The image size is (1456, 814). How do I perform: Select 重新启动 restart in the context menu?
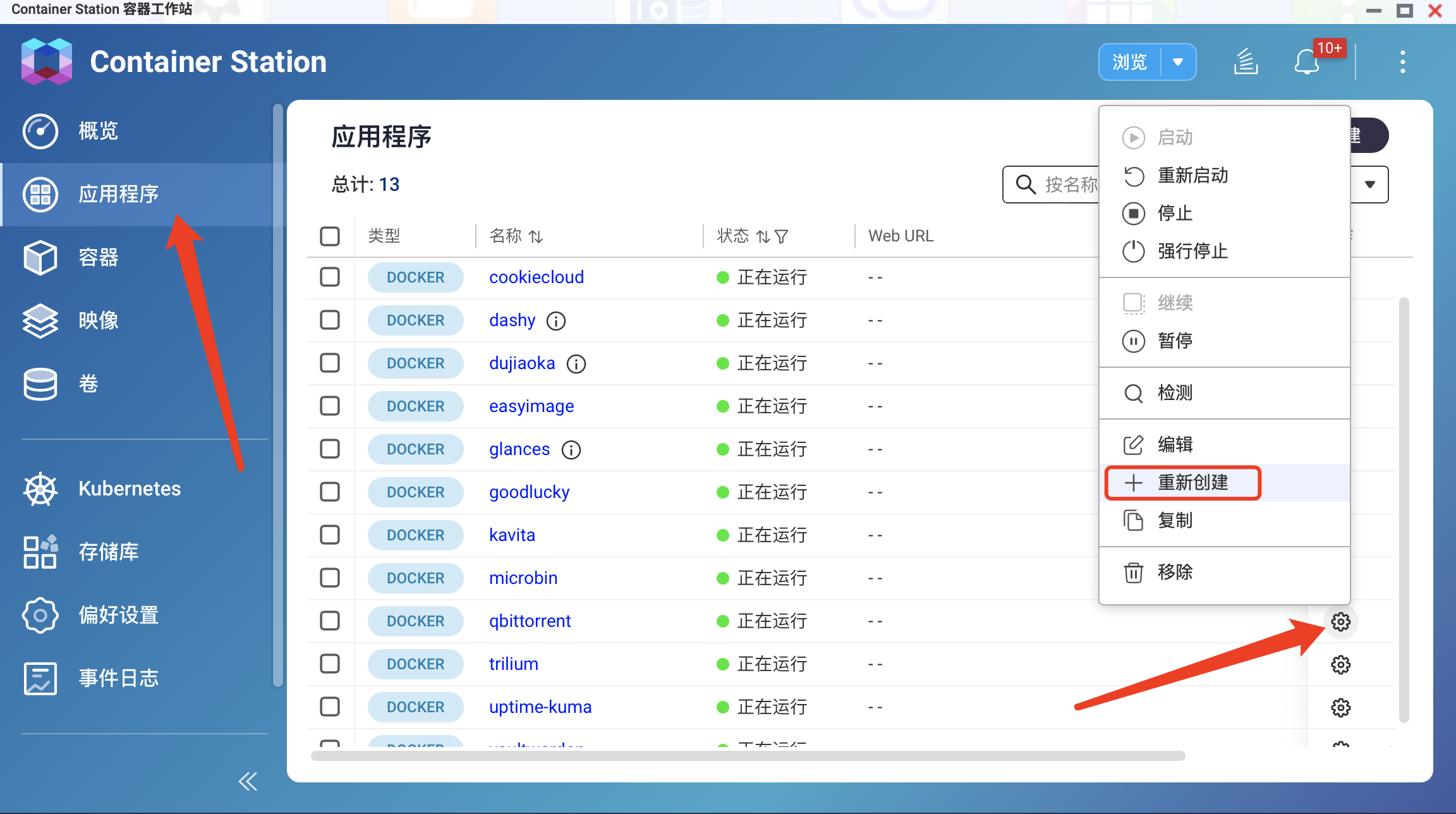[x=1225, y=175]
